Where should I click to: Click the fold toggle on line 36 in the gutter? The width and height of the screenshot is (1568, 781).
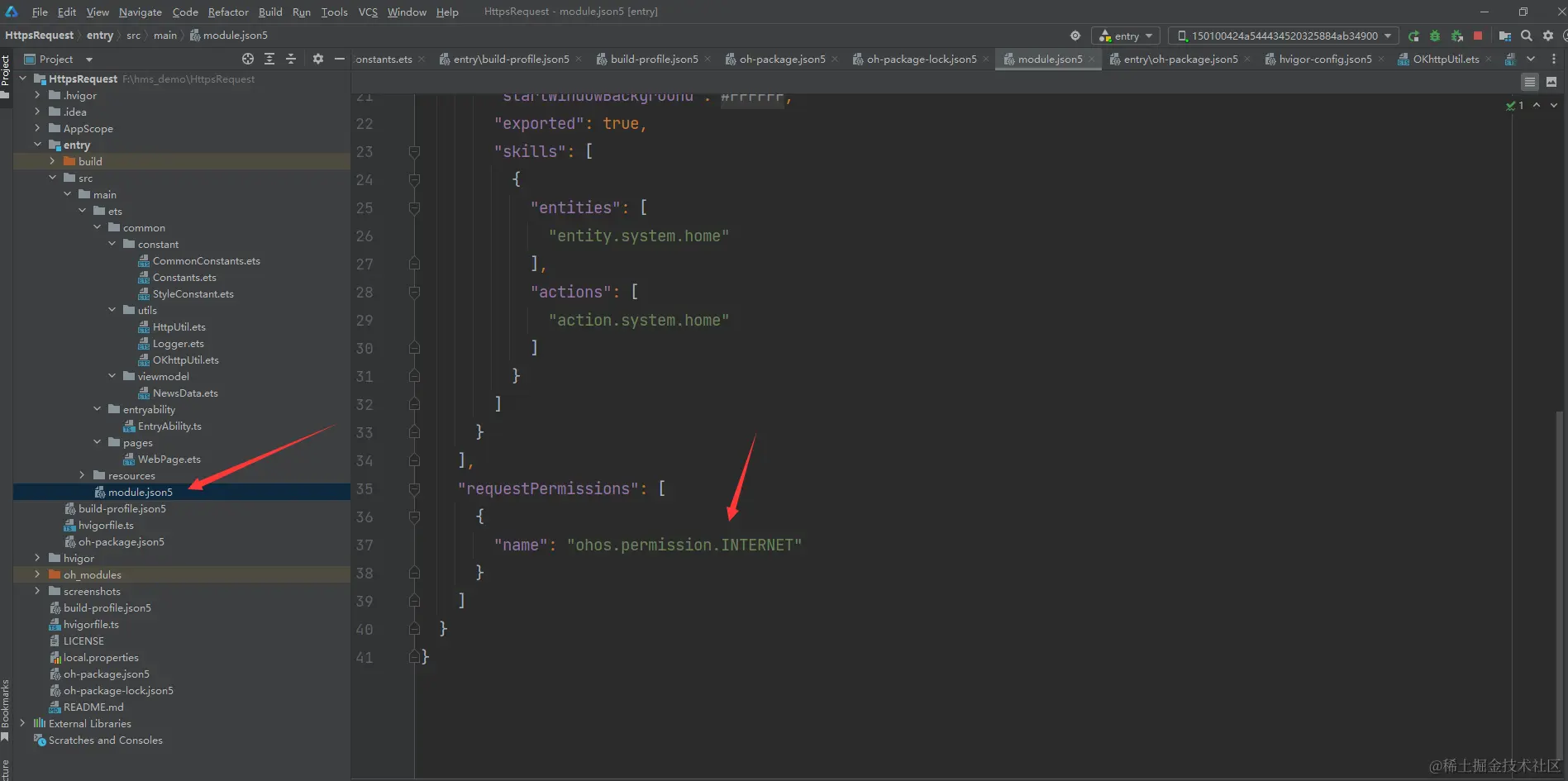pos(414,517)
